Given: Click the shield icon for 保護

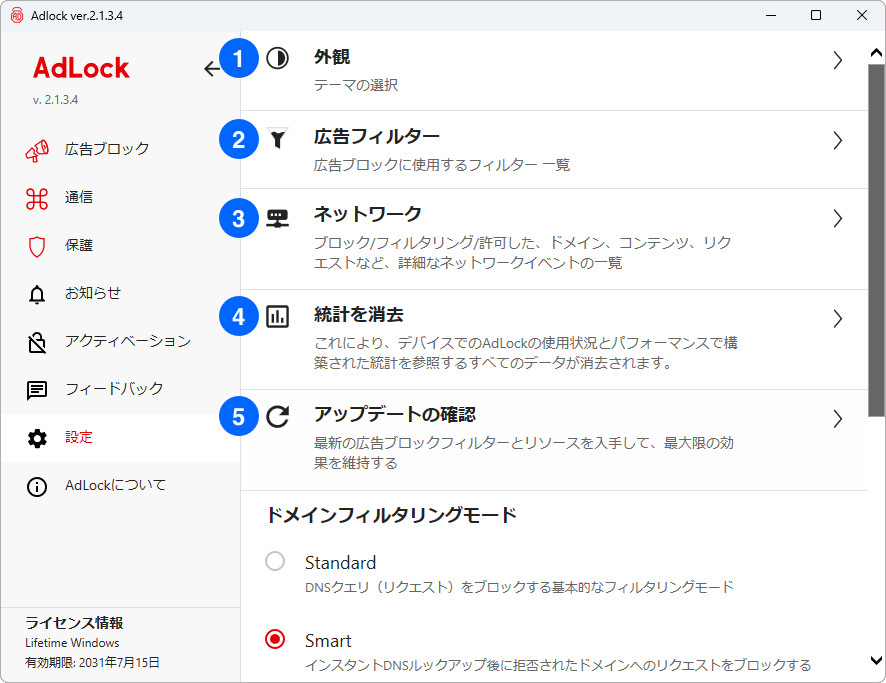Looking at the screenshot, I should pyautogui.click(x=37, y=245).
